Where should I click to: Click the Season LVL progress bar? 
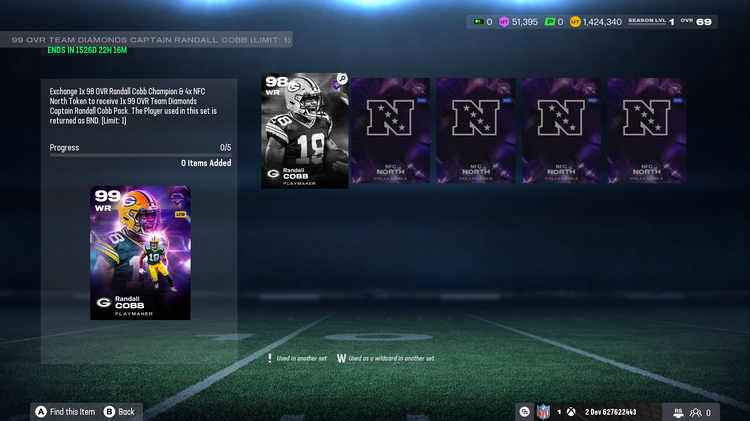647,24
